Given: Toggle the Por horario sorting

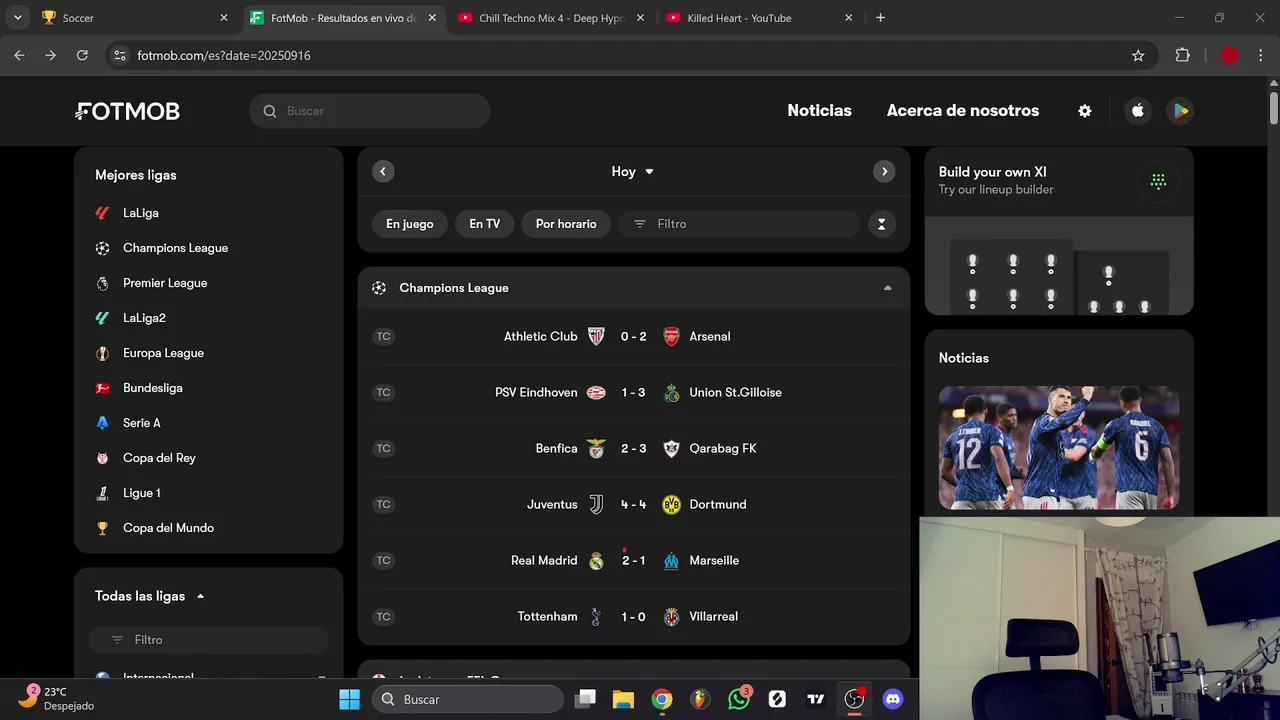Looking at the screenshot, I should (566, 224).
